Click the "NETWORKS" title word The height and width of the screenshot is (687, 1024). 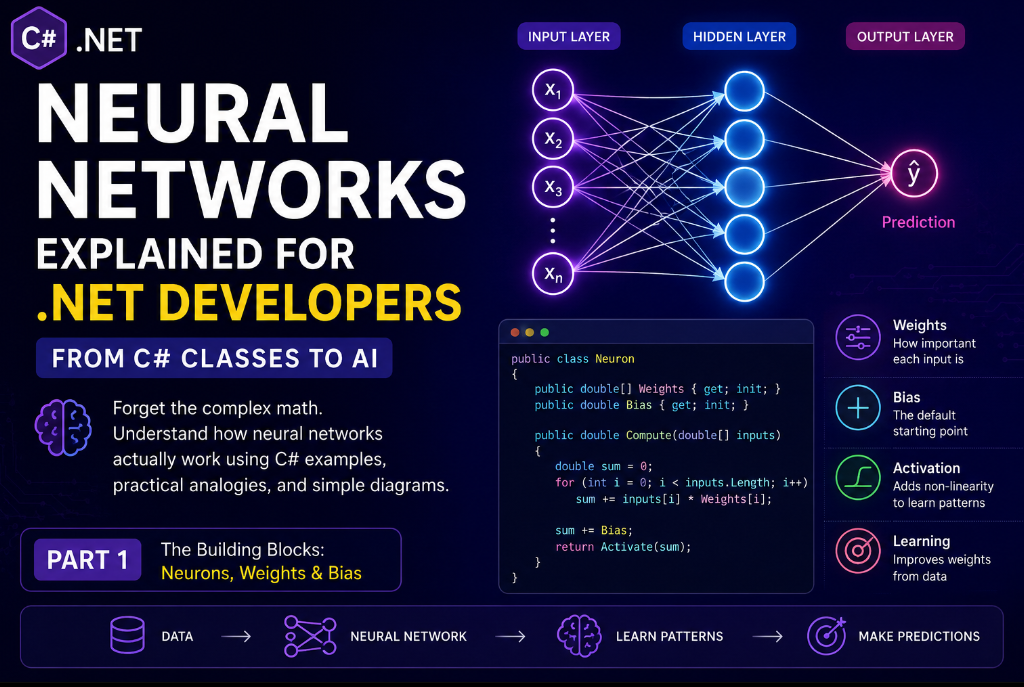(251, 189)
